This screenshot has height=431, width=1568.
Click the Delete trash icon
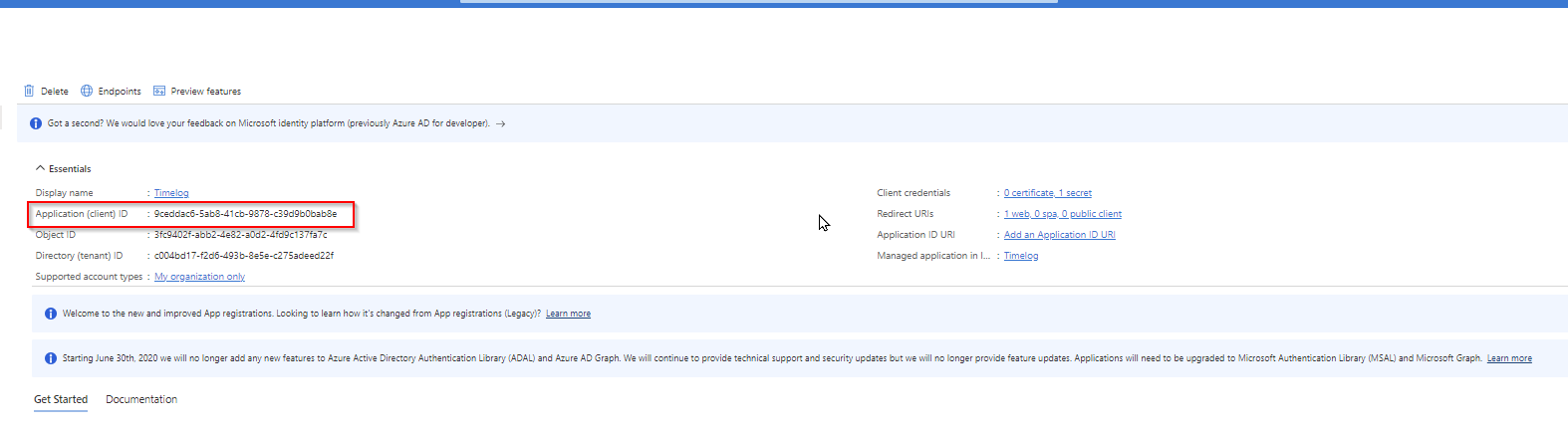29,91
